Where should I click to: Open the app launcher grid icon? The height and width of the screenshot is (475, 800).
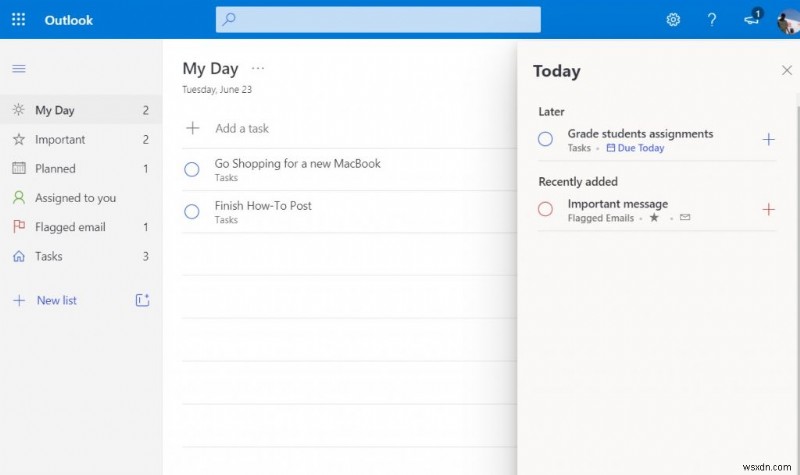pyautogui.click(x=18, y=19)
